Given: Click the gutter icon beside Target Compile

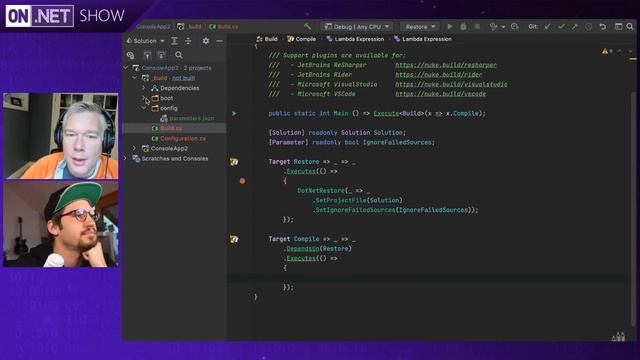Looking at the screenshot, I should tap(234, 239).
